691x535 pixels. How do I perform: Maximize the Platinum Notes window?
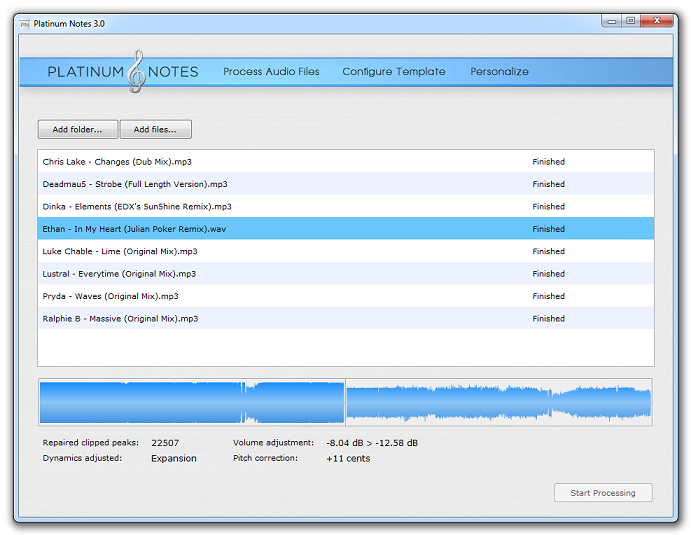click(630, 20)
